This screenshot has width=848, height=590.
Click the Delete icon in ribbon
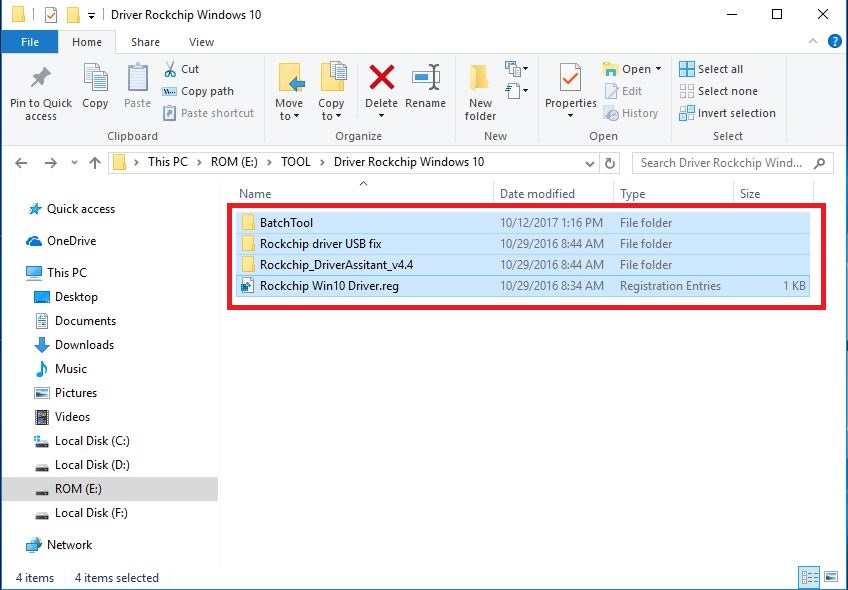381,80
